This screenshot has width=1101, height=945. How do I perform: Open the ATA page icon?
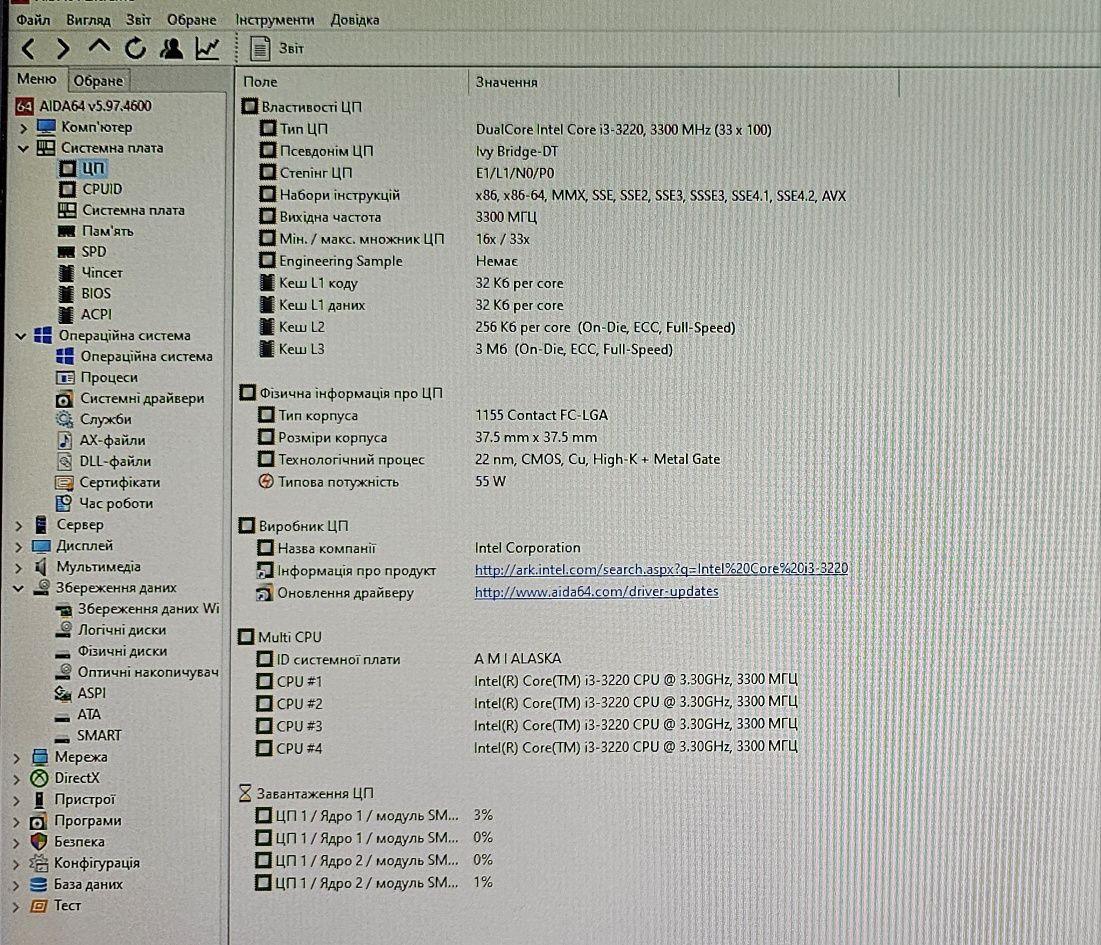point(62,717)
